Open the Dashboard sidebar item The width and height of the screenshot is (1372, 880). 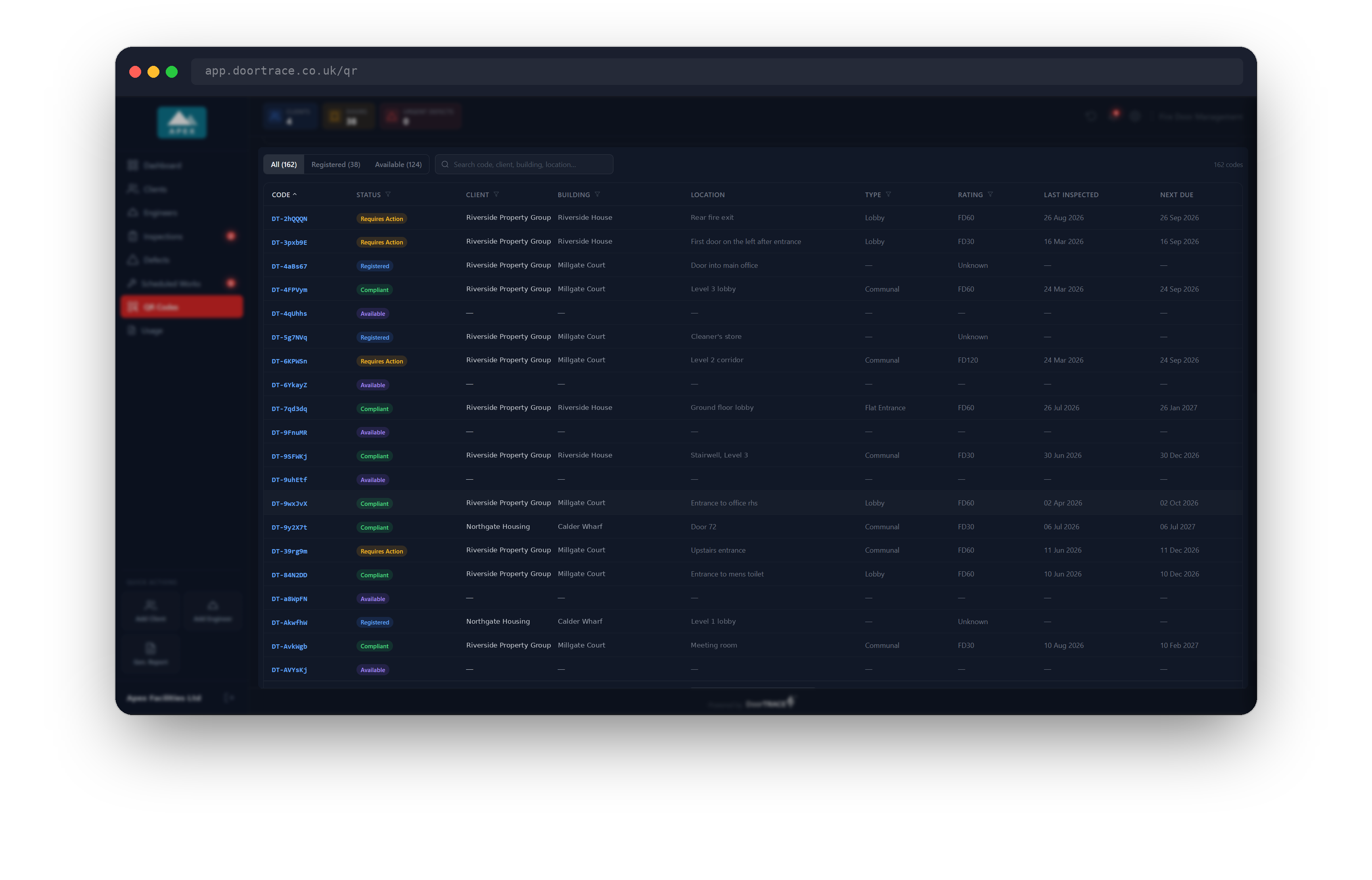click(182, 165)
